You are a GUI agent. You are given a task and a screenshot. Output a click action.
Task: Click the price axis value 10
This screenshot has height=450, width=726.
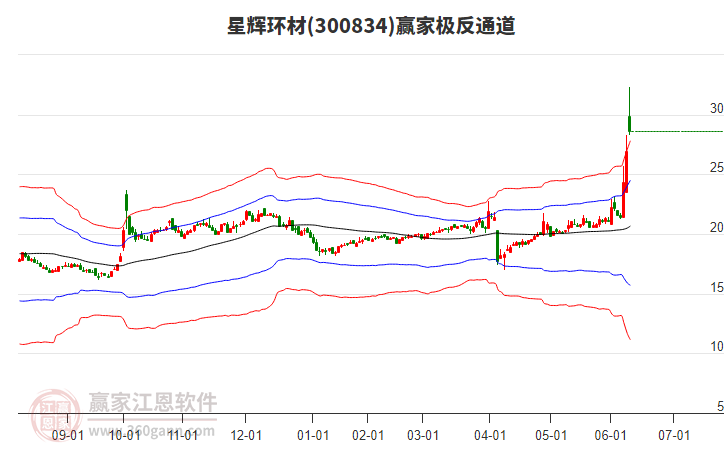coord(716,346)
